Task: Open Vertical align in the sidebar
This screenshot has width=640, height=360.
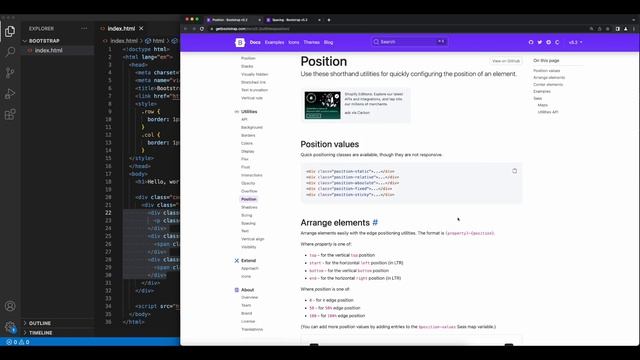Action: (x=253, y=239)
